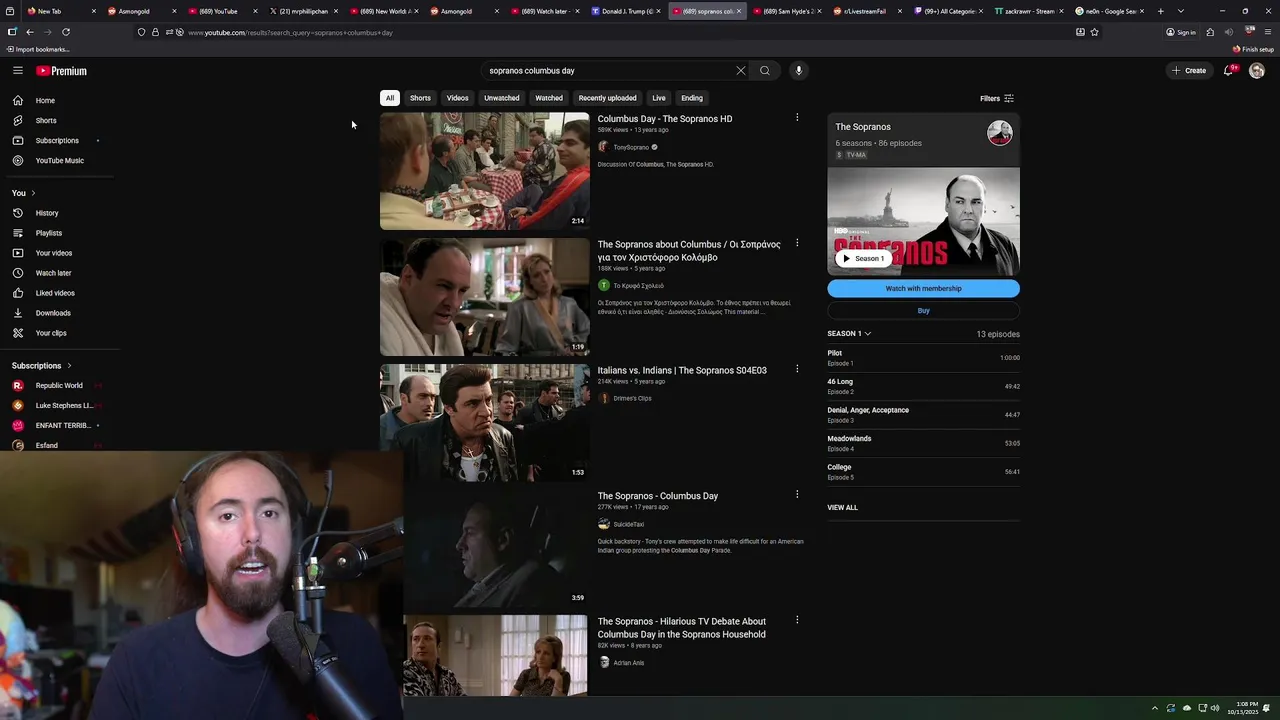This screenshot has width=1280, height=720.
Task: Switch to the New World browser tab
Action: (385, 11)
